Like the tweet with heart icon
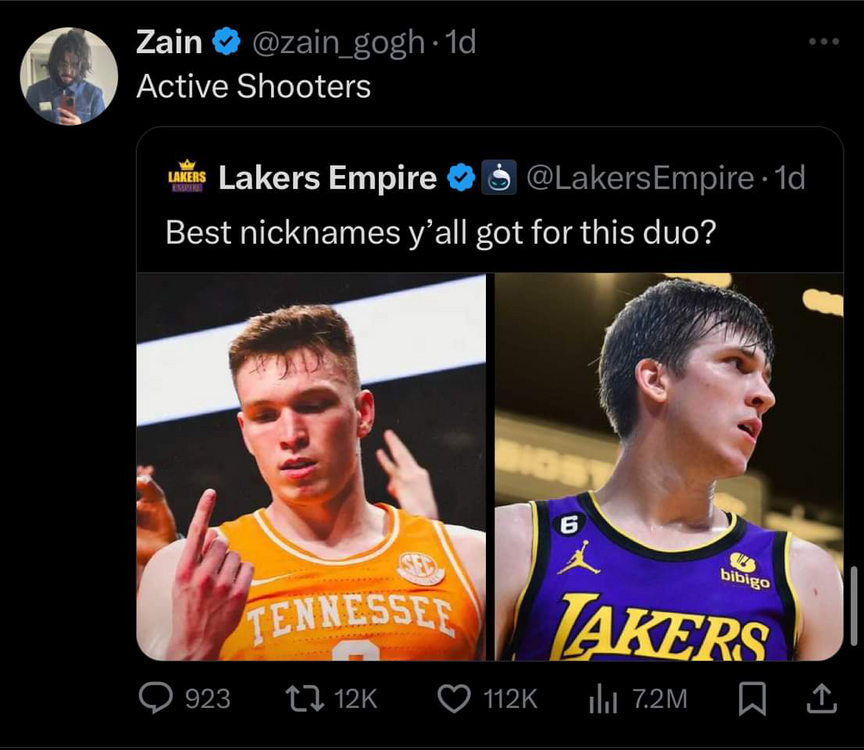This screenshot has height=750, width=864. point(455,698)
